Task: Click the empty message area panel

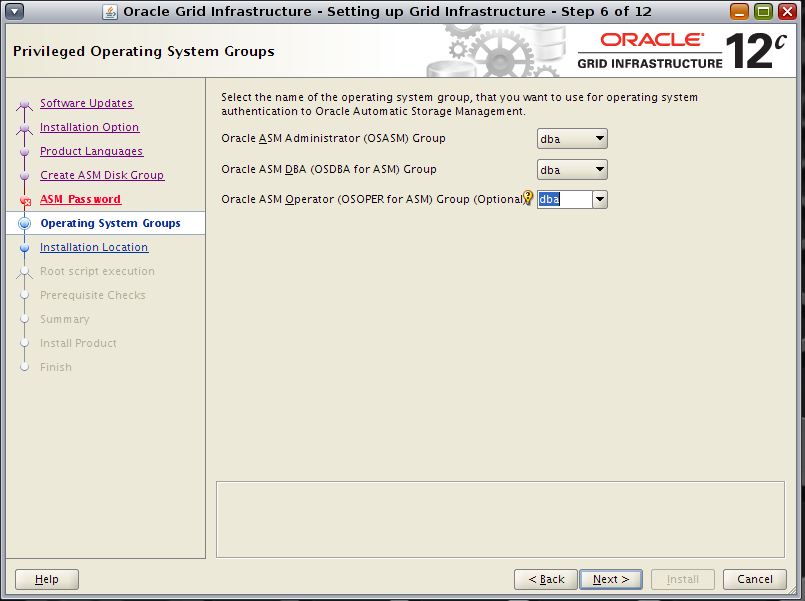Action: pyautogui.click(x=501, y=519)
